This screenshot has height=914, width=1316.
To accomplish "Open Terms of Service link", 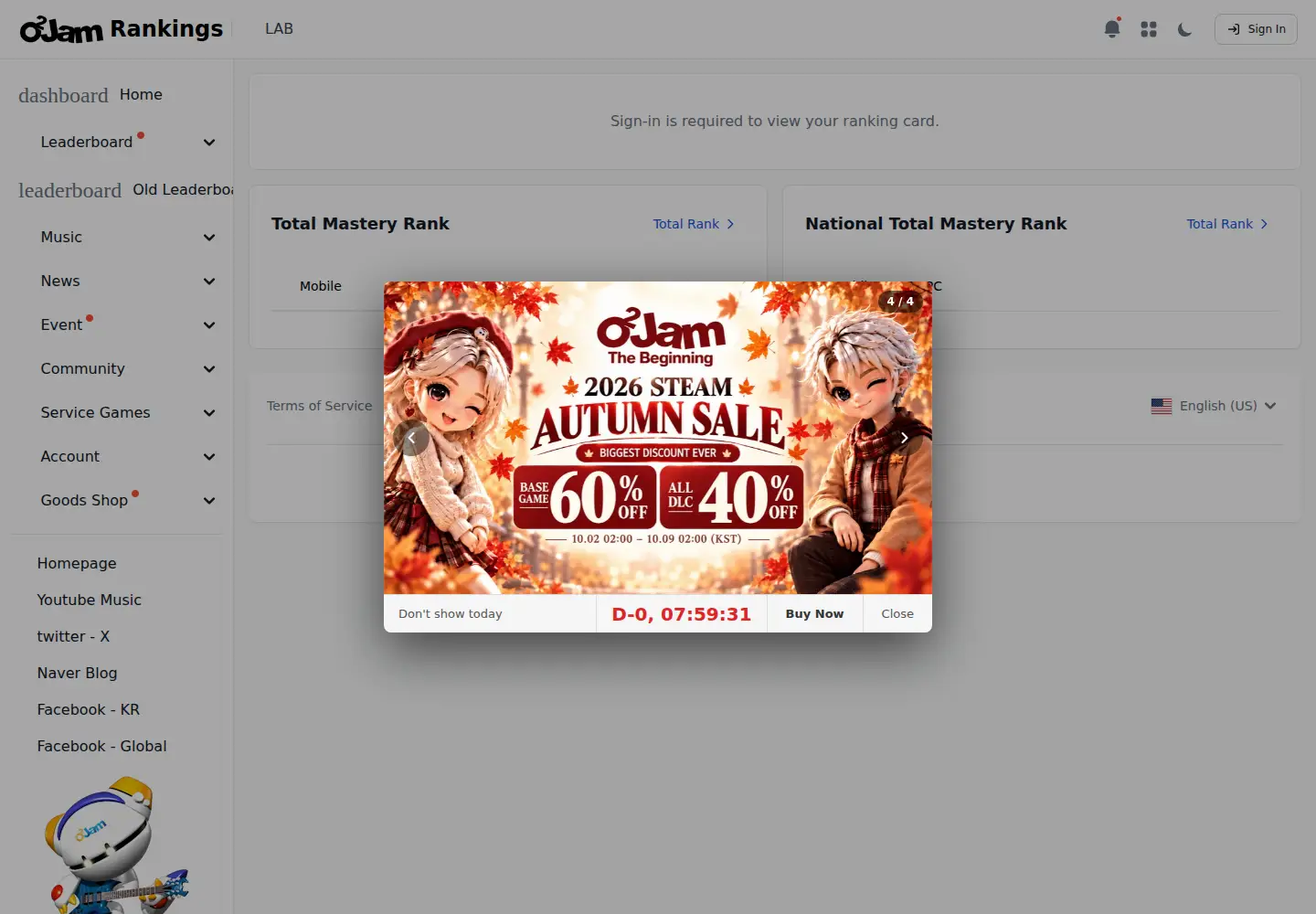I will click(x=319, y=406).
